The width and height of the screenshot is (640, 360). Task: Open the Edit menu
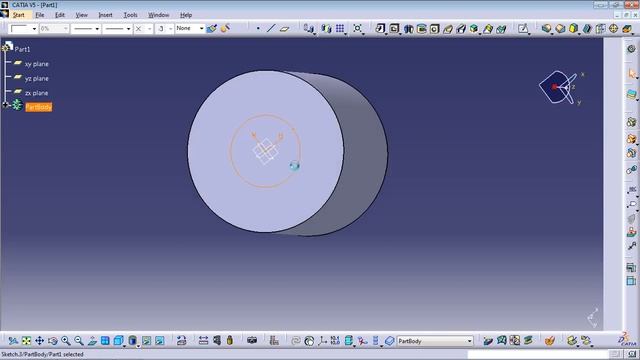click(60, 15)
